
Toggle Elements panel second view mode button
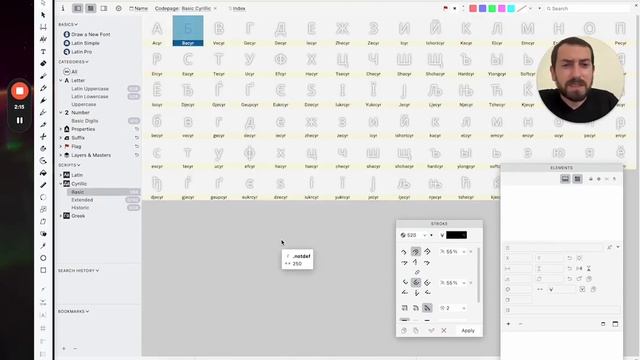coord(577,179)
